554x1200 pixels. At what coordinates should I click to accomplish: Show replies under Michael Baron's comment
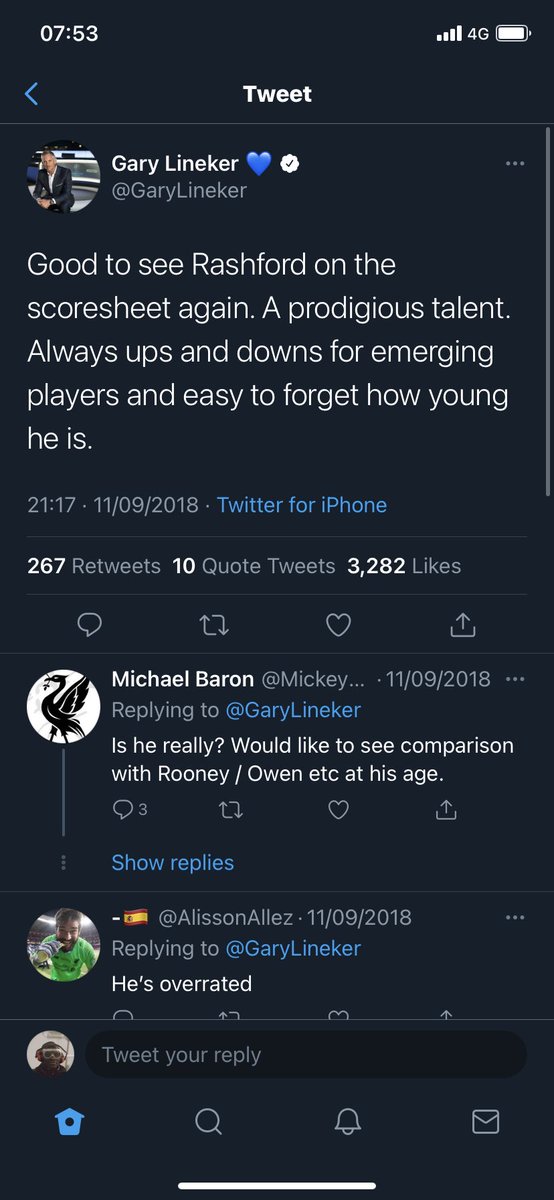172,862
